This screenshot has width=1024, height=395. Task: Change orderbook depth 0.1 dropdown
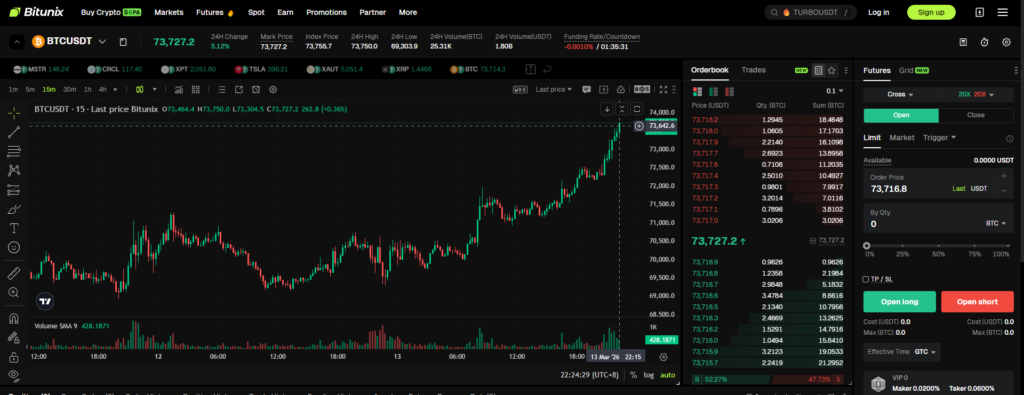pos(835,91)
